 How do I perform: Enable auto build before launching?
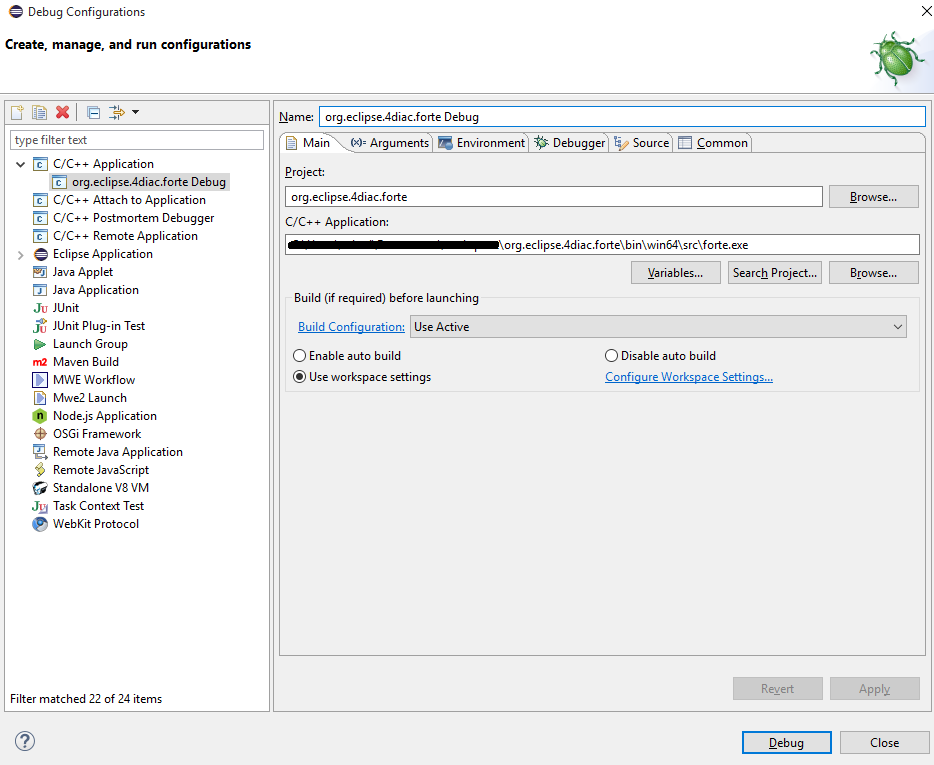click(299, 355)
